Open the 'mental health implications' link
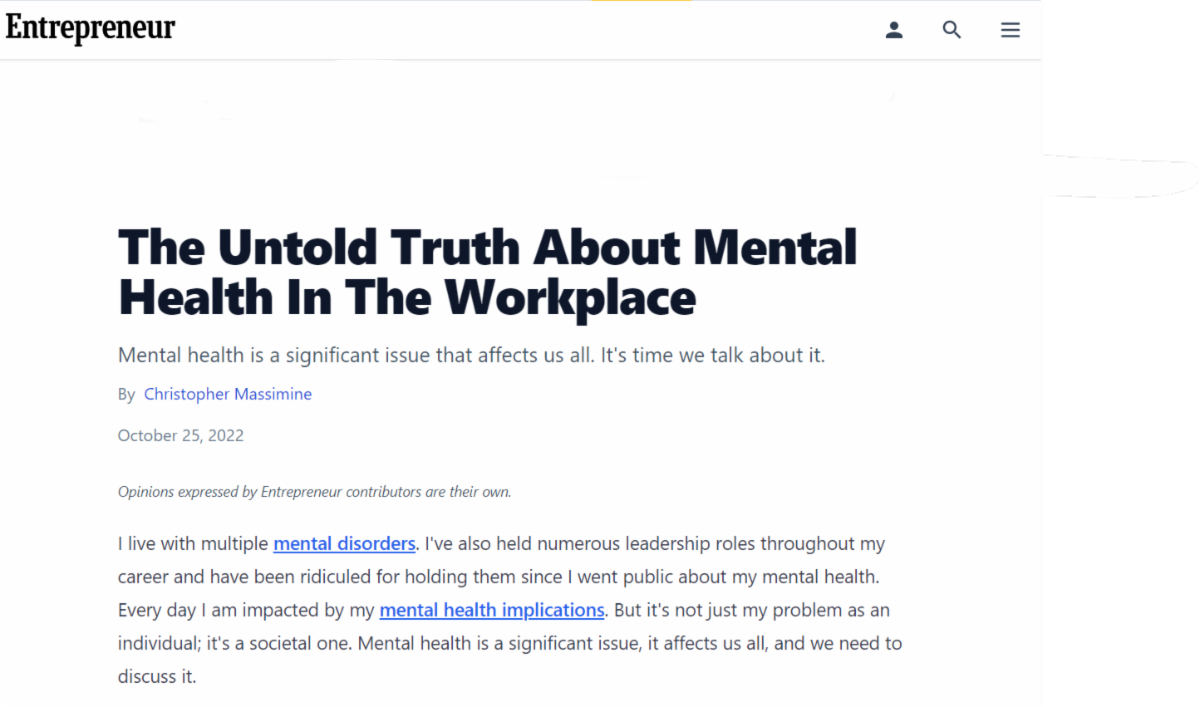Viewport: 1200px width, 707px height. (x=492, y=610)
